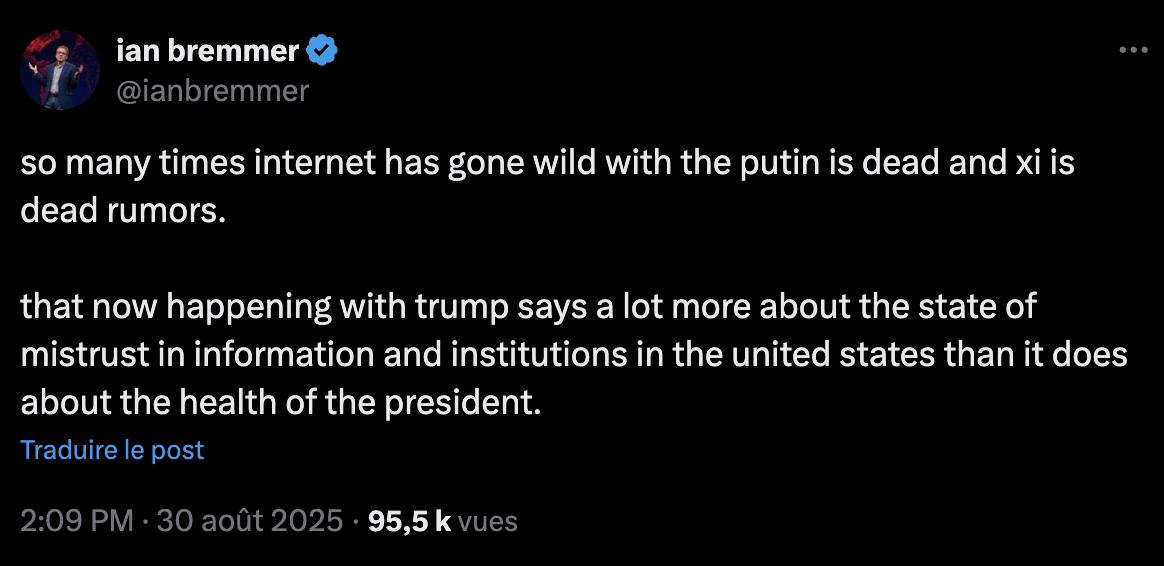Click Traduire le post to translate
This screenshot has height=566, width=1164.
click(112, 450)
